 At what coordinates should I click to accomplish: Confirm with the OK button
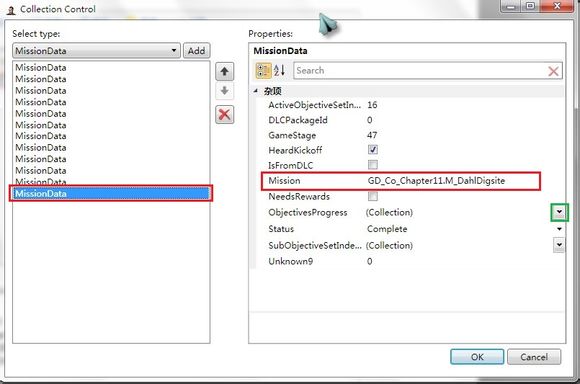(x=477, y=357)
